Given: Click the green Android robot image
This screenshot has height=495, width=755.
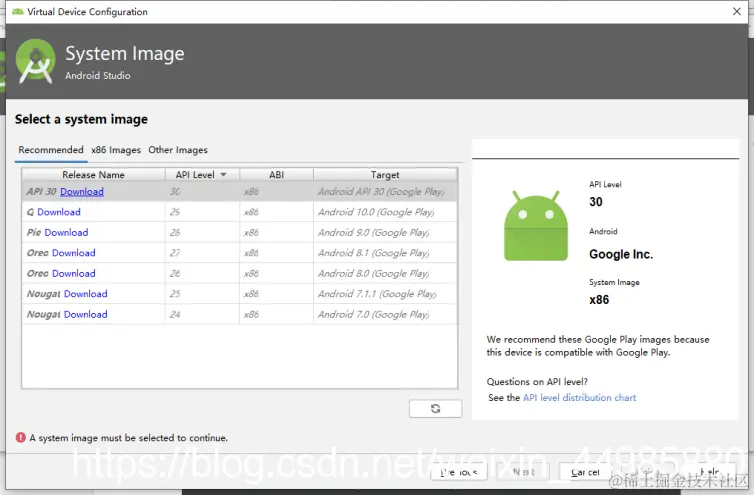Looking at the screenshot, I should (536, 226).
